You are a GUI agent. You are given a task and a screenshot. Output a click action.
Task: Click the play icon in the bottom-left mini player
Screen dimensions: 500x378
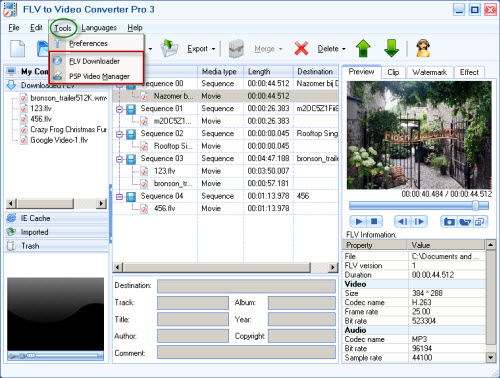pos(12,356)
